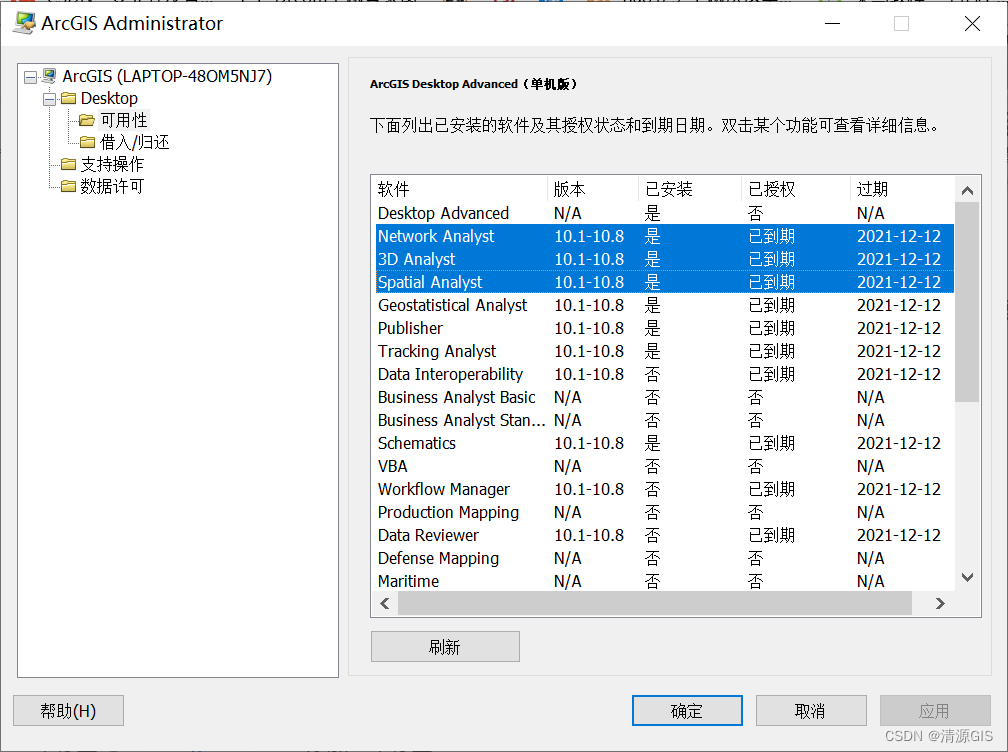This screenshot has height=752, width=1008.
Task: Click the list scroll down arrow
Action: click(x=967, y=577)
